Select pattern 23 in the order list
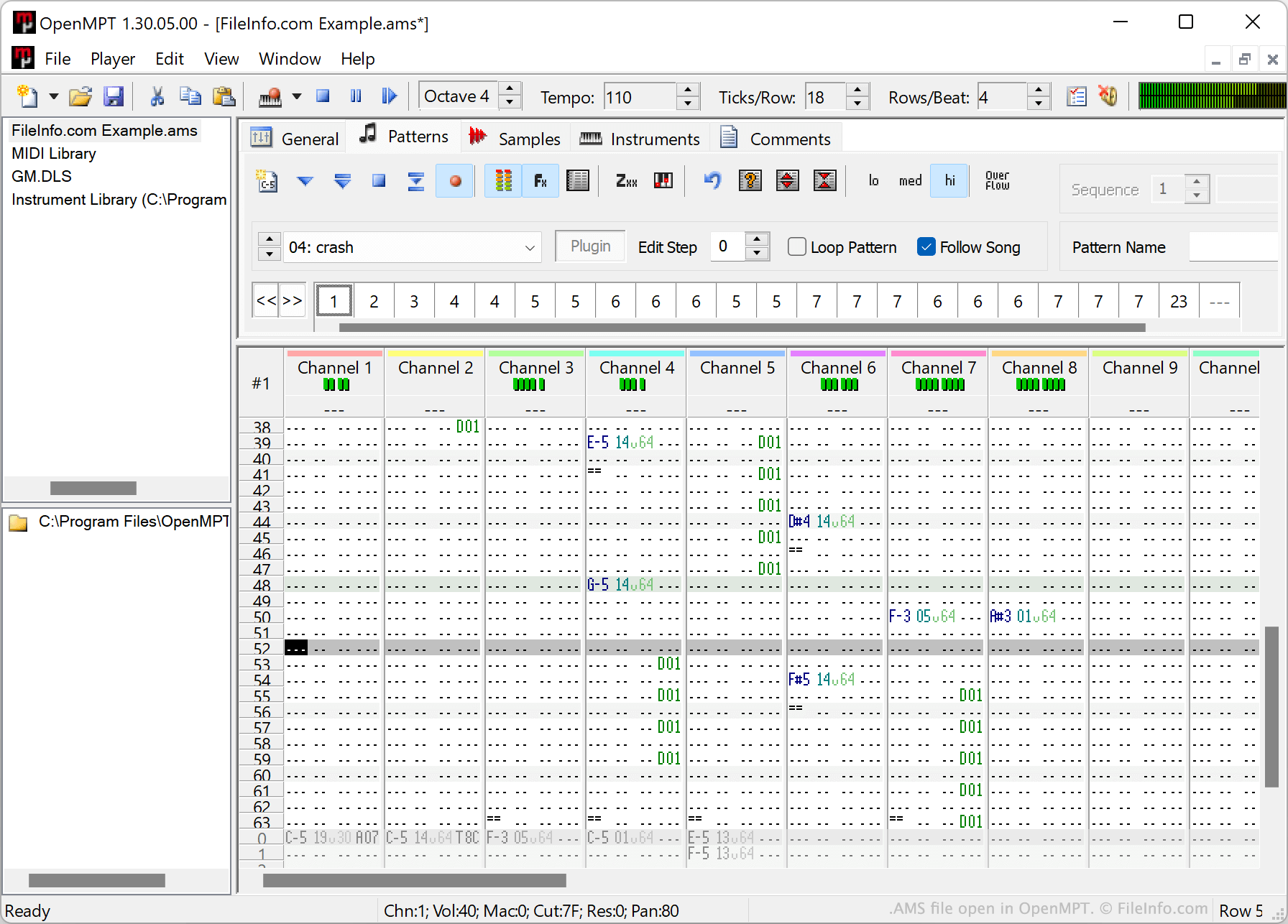The image size is (1288, 924). click(x=1179, y=302)
